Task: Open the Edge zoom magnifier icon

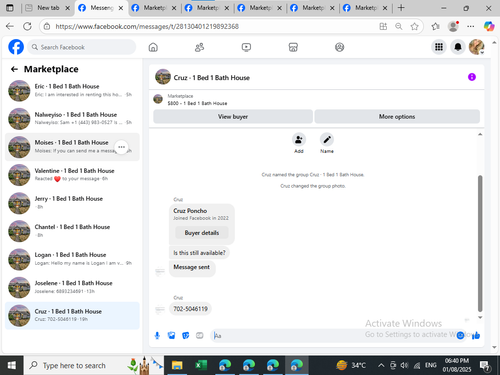Action: tap(399, 26)
